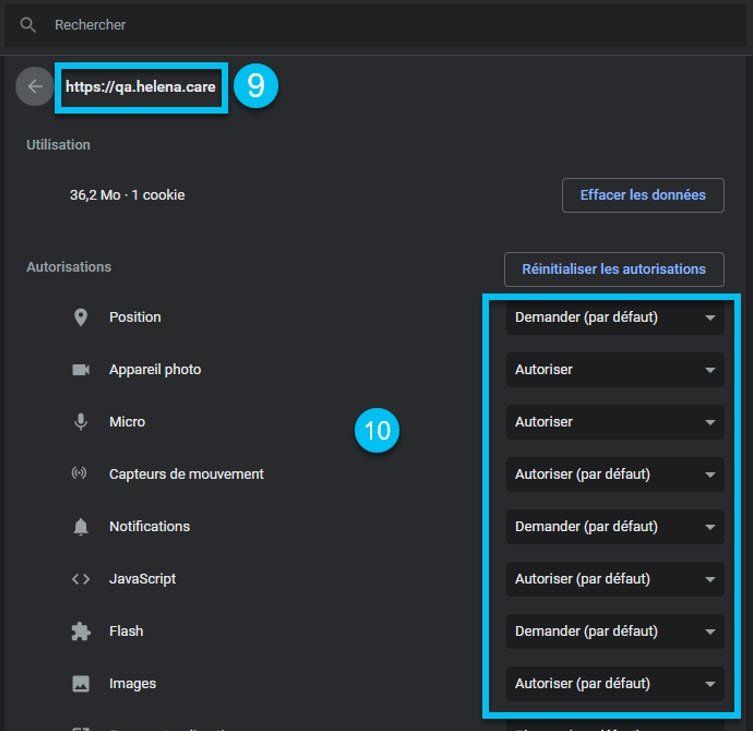
Task: Click the Capteurs de mouvement label
Action: (x=186, y=475)
